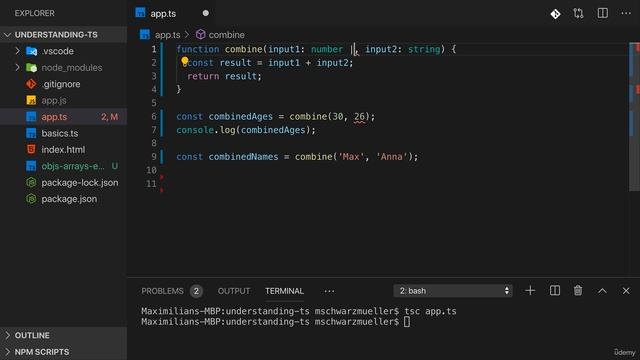Viewport: 640px width, 360px height.
Task: Click the editor minimap scrollbar
Action: click(x=634, y=116)
